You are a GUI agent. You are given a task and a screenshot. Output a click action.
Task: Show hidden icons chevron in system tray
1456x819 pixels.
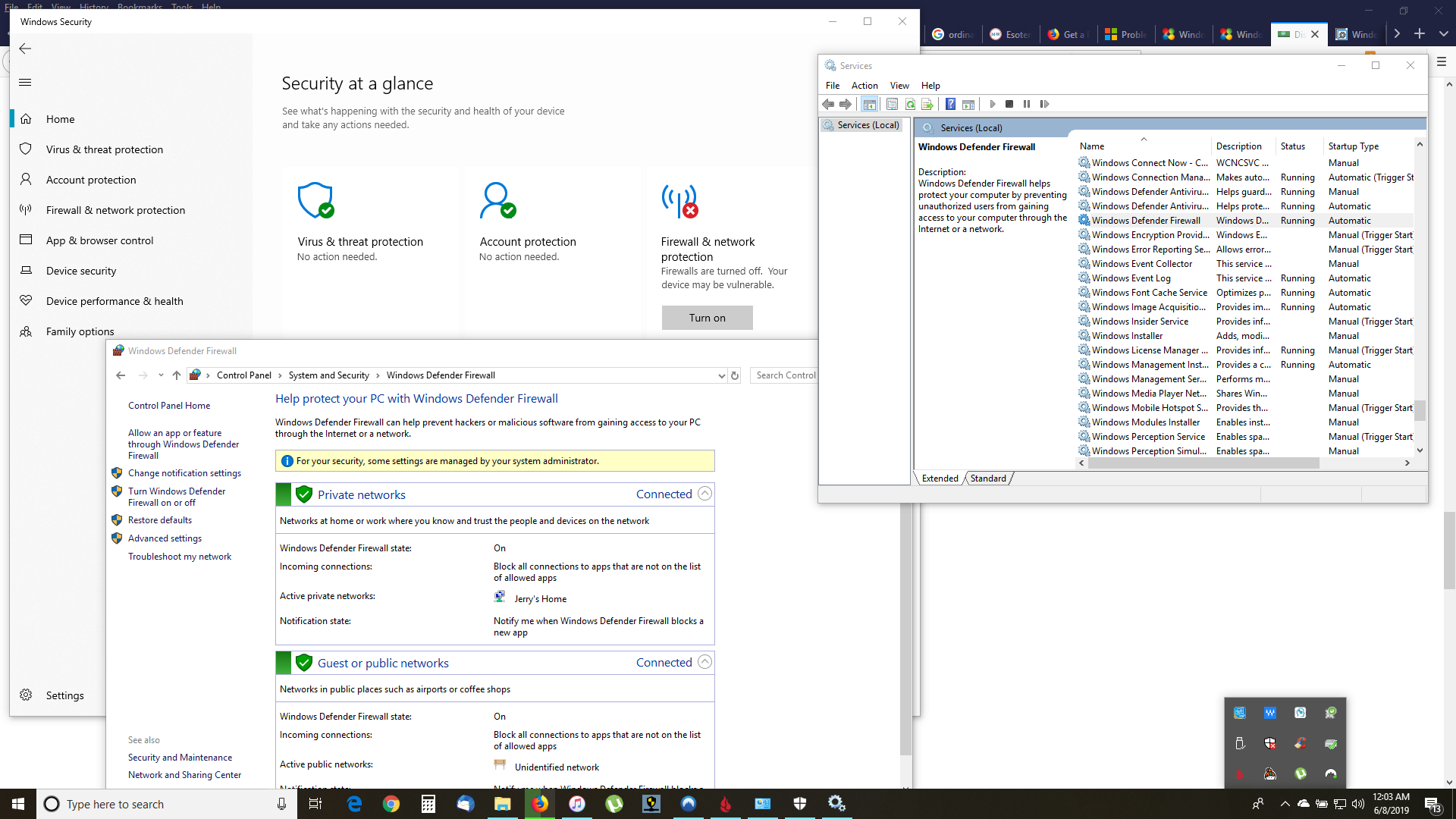pos(1285,804)
